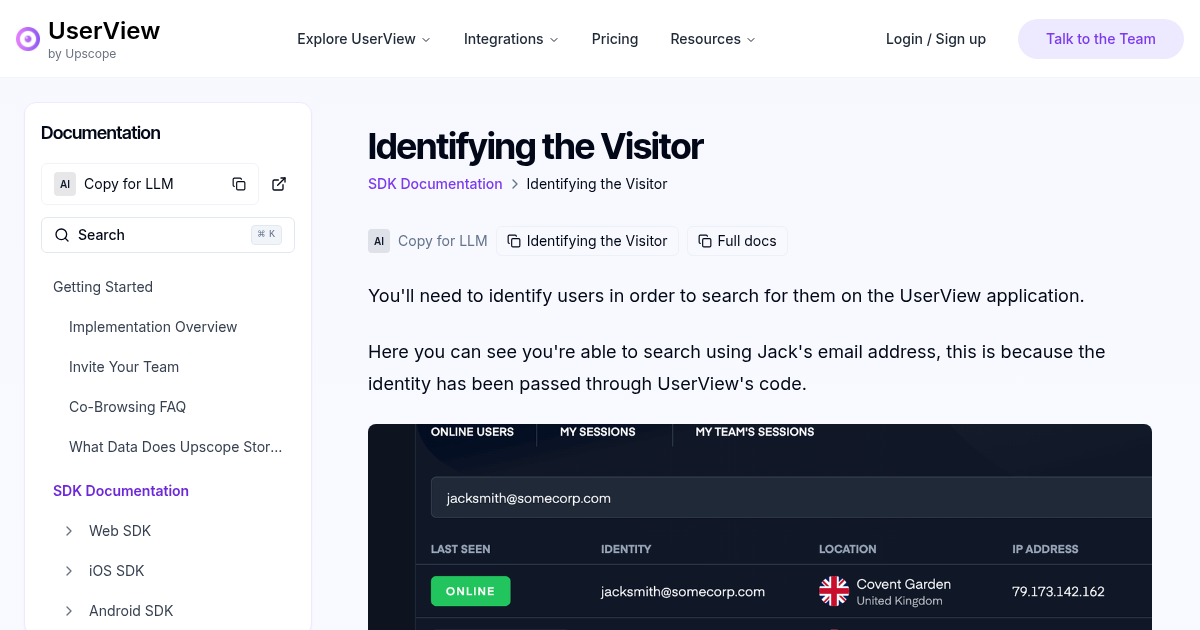Open Android SDK docs
The width and height of the screenshot is (1200, 630).
click(131, 611)
